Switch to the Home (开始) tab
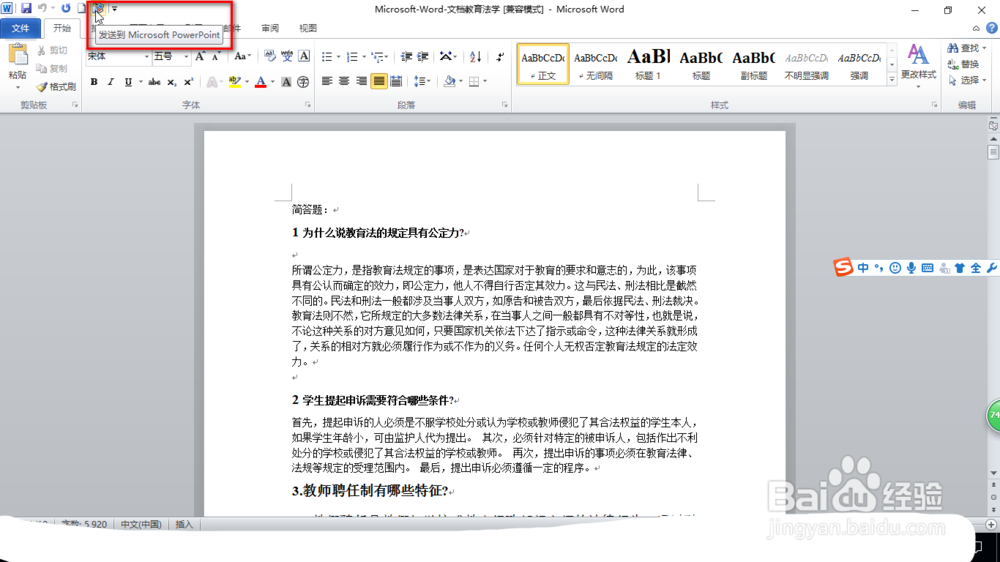The height and width of the screenshot is (562, 1000). 62,28
